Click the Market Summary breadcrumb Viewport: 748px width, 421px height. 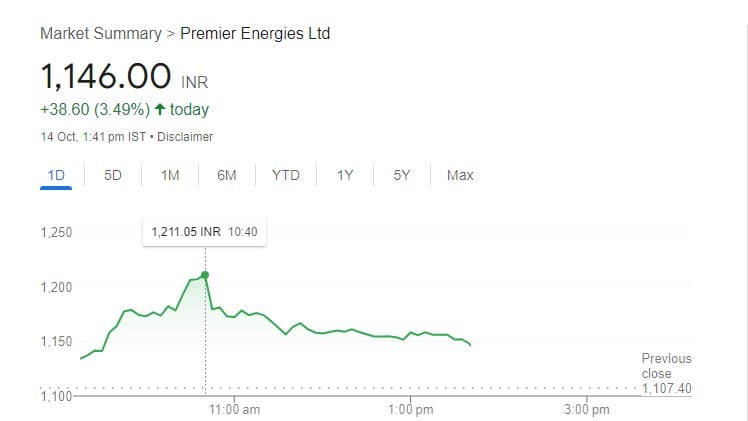coord(100,34)
